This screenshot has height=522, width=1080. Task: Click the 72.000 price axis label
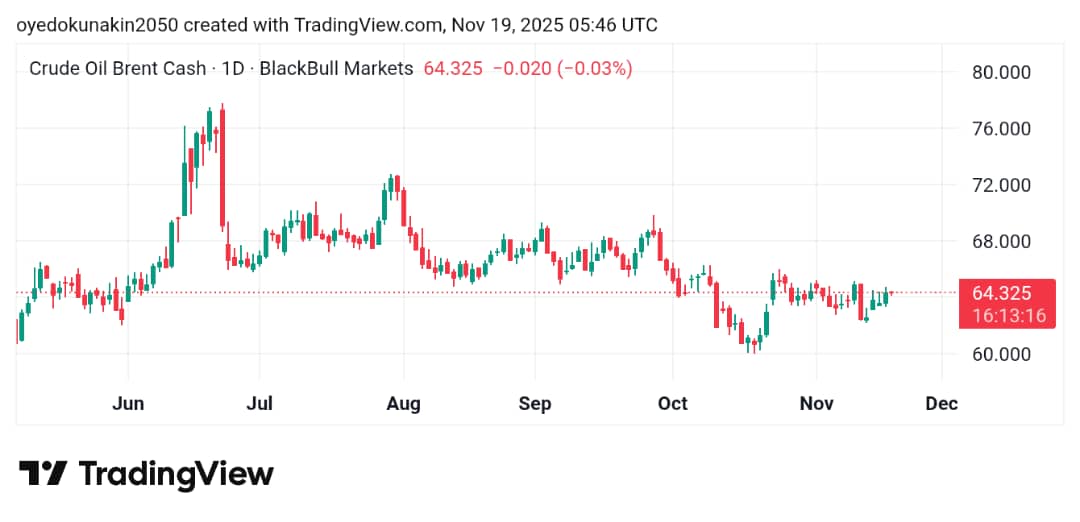[1000, 185]
